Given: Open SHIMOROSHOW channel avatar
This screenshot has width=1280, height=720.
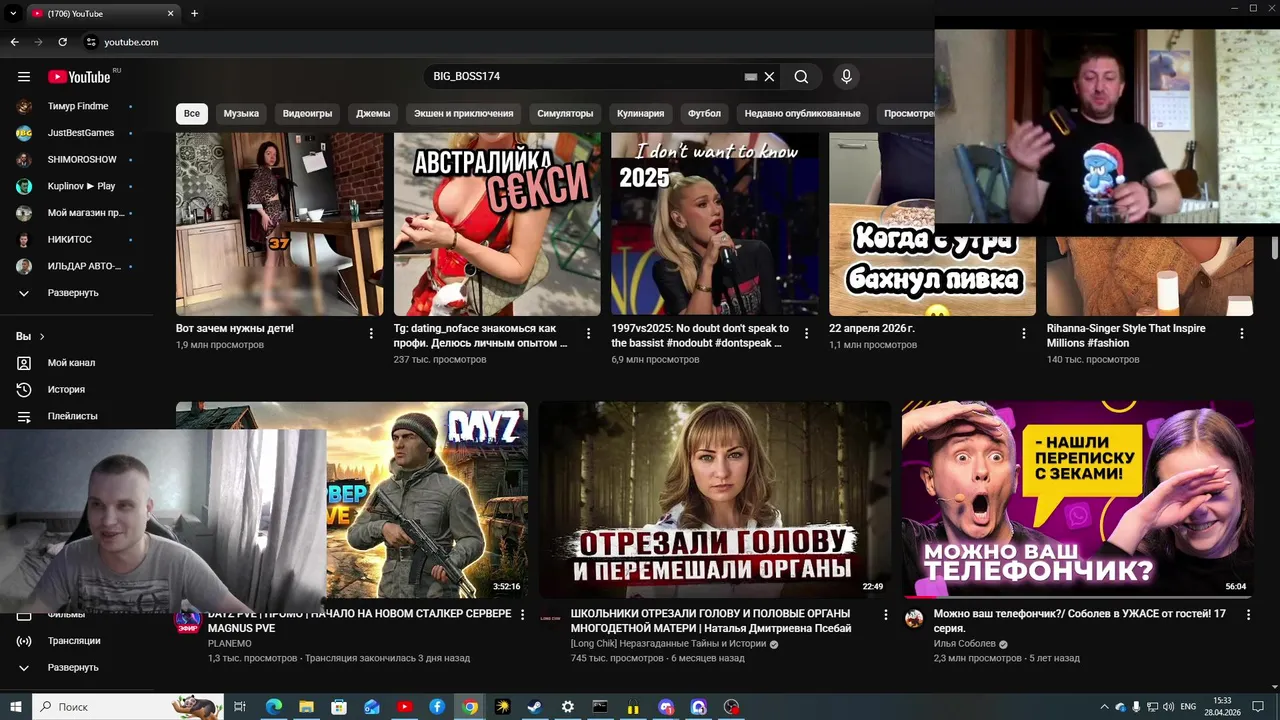Looking at the screenshot, I should [x=24, y=160].
